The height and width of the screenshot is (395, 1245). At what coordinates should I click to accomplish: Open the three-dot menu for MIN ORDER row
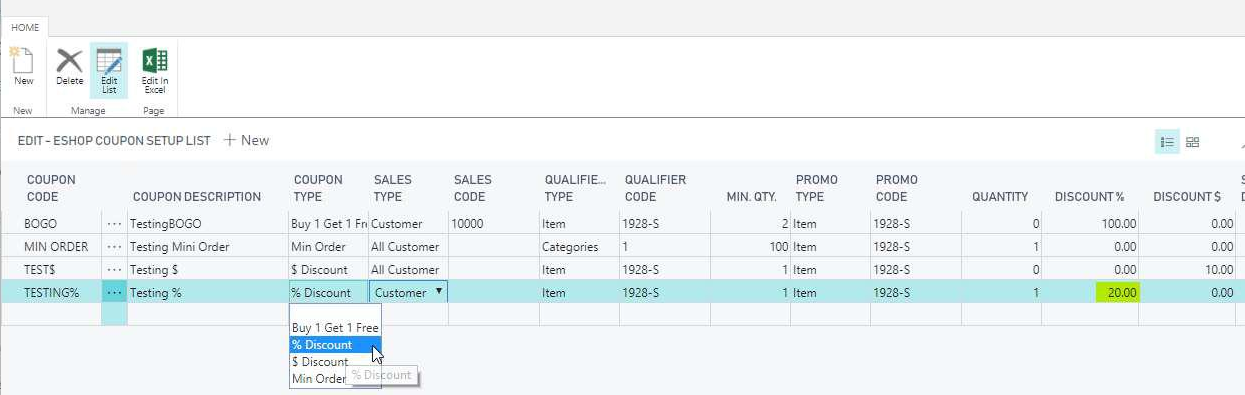pos(114,247)
